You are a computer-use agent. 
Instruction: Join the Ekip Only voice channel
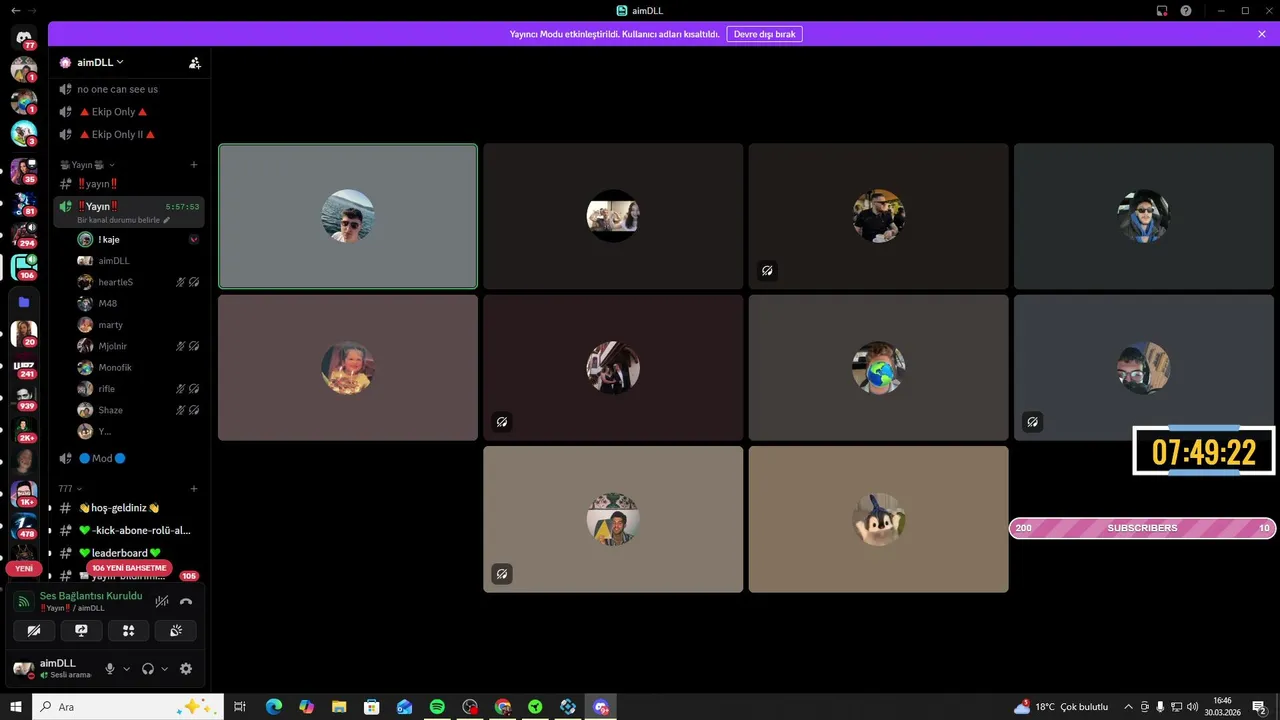click(x=128, y=112)
